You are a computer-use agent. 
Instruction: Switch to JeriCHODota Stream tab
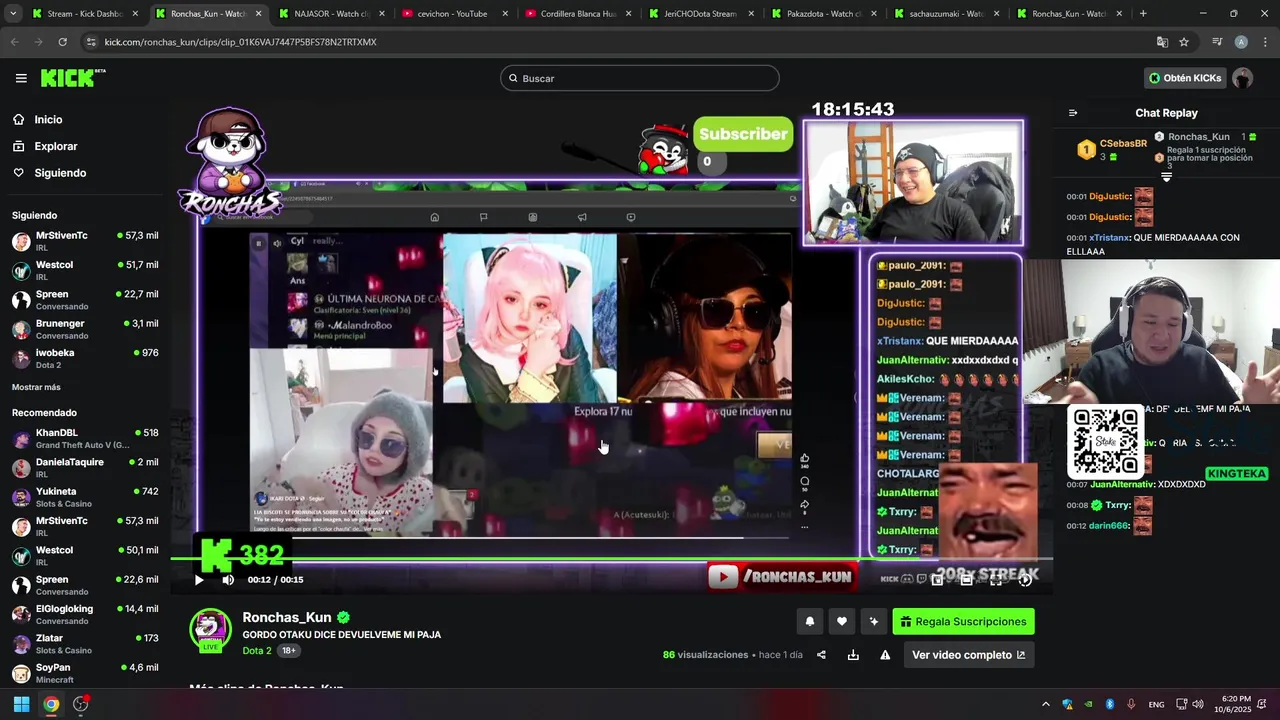[x=700, y=14]
